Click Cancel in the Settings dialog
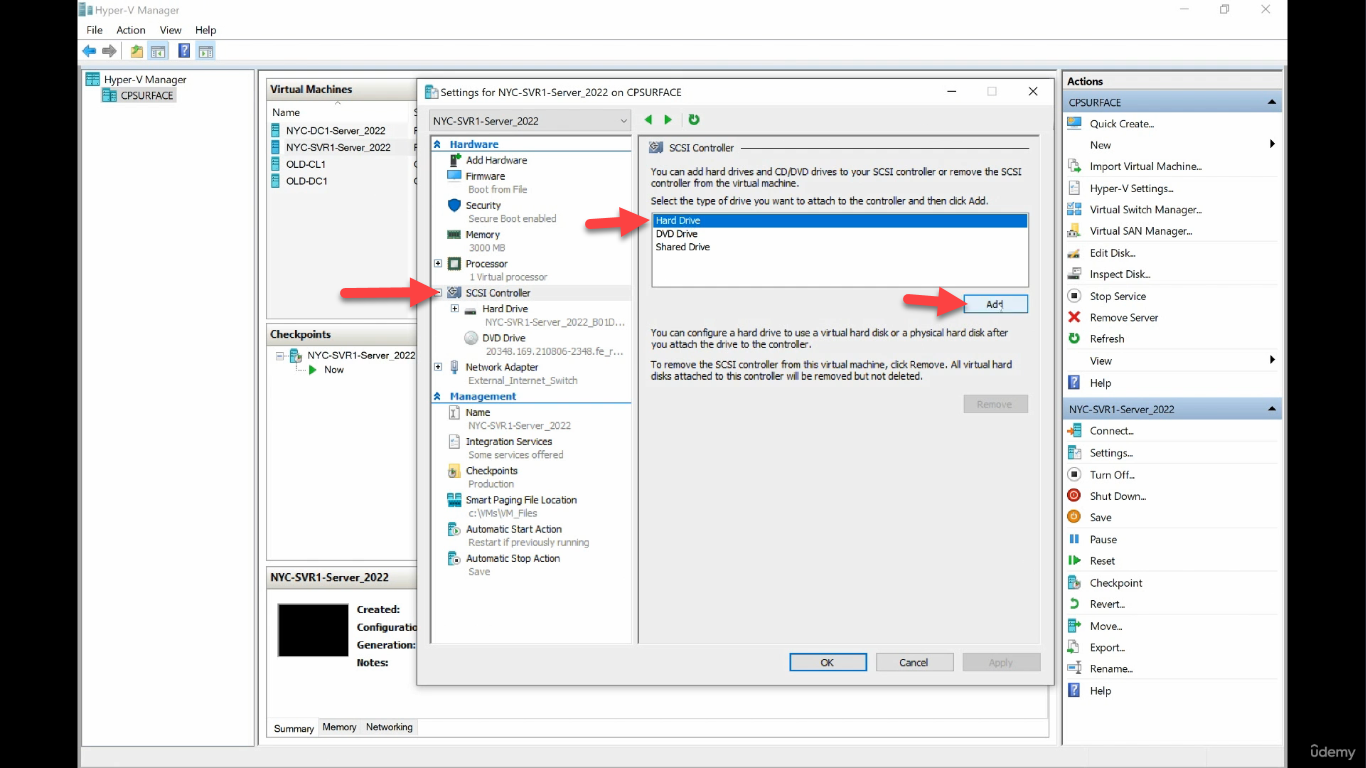Image resolution: width=1366 pixels, height=768 pixels. [914, 662]
